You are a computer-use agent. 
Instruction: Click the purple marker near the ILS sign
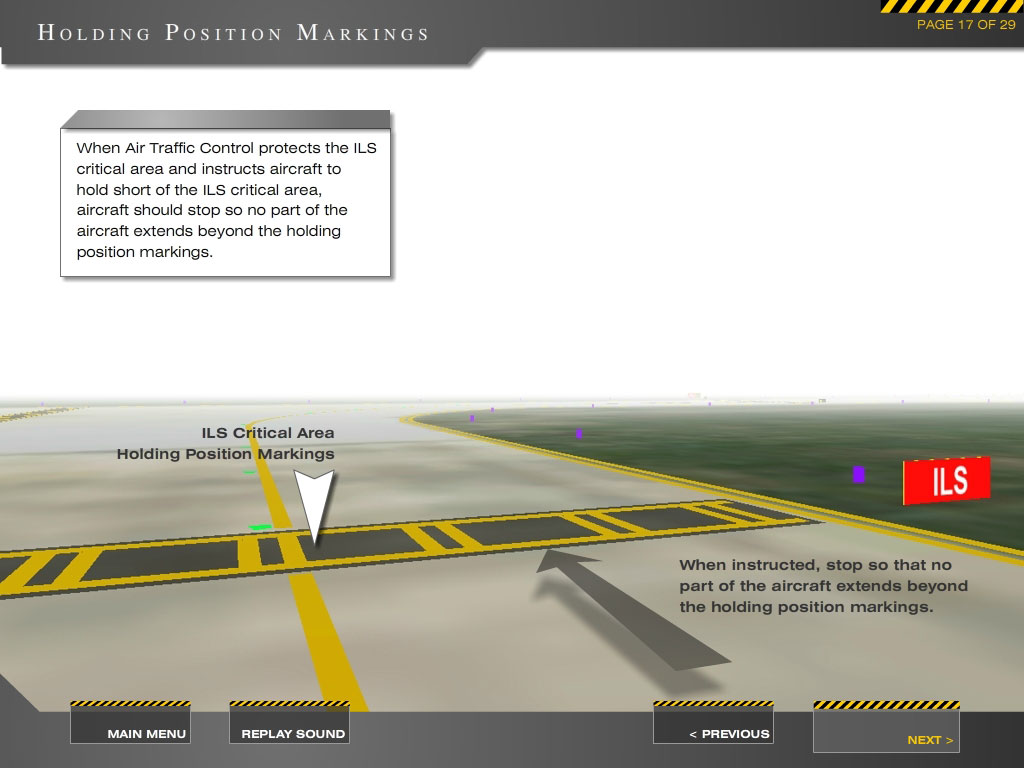pos(857,472)
